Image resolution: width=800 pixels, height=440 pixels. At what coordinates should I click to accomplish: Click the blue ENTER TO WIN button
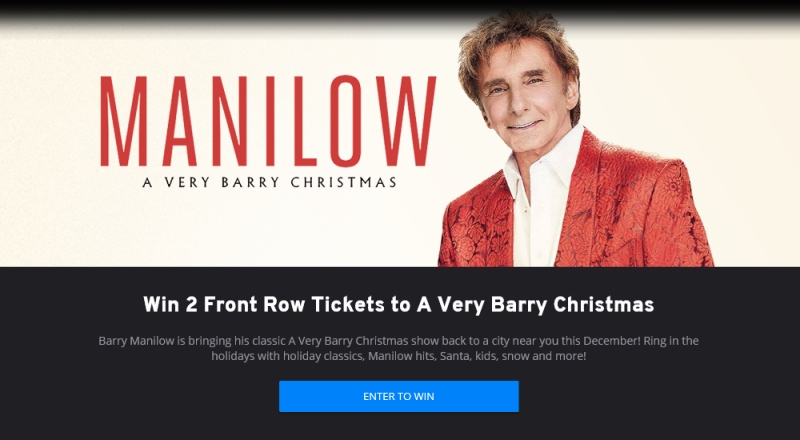tap(398, 396)
